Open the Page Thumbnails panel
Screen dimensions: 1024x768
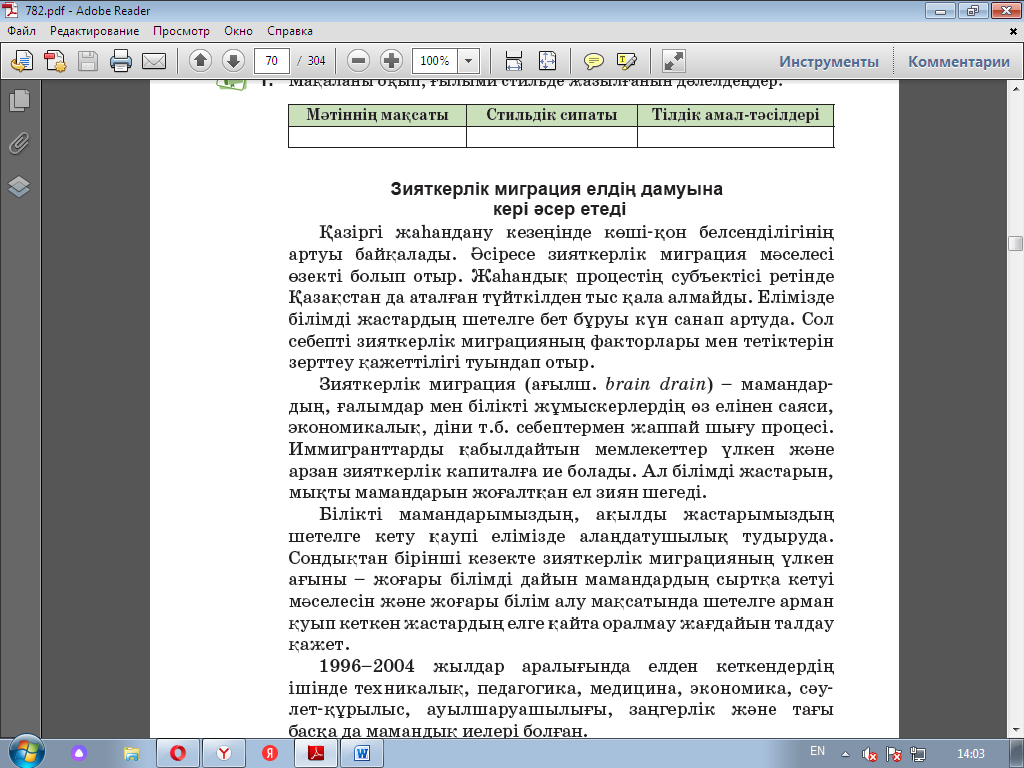(x=20, y=100)
